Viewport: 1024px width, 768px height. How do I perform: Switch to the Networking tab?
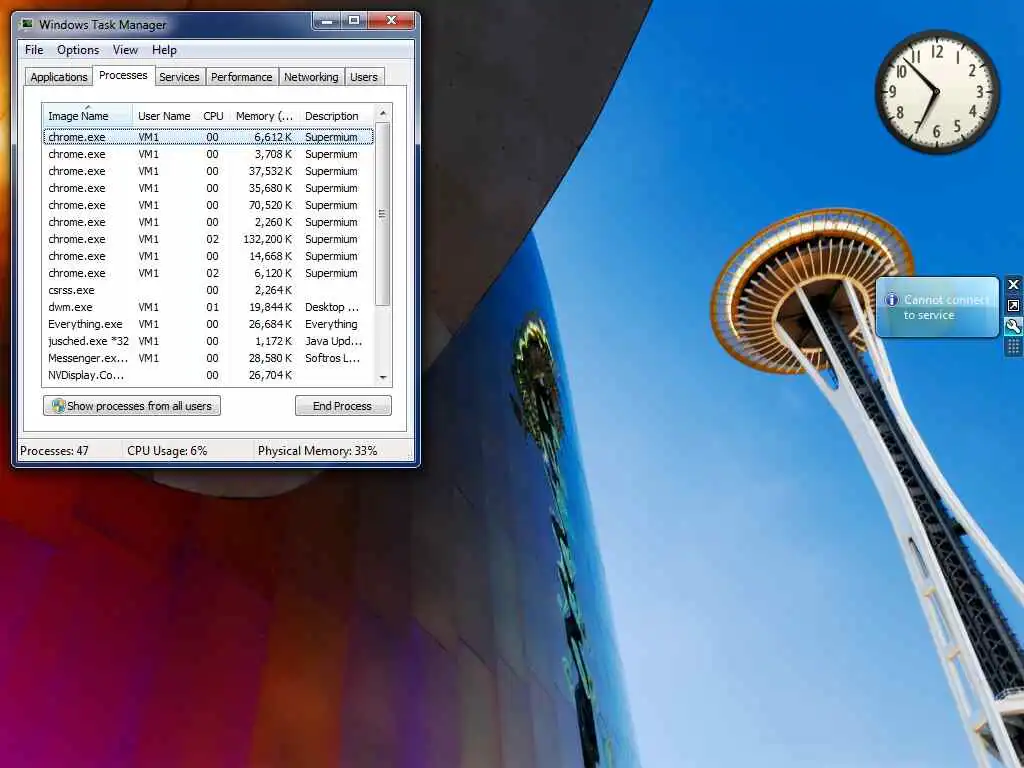[x=312, y=77]
